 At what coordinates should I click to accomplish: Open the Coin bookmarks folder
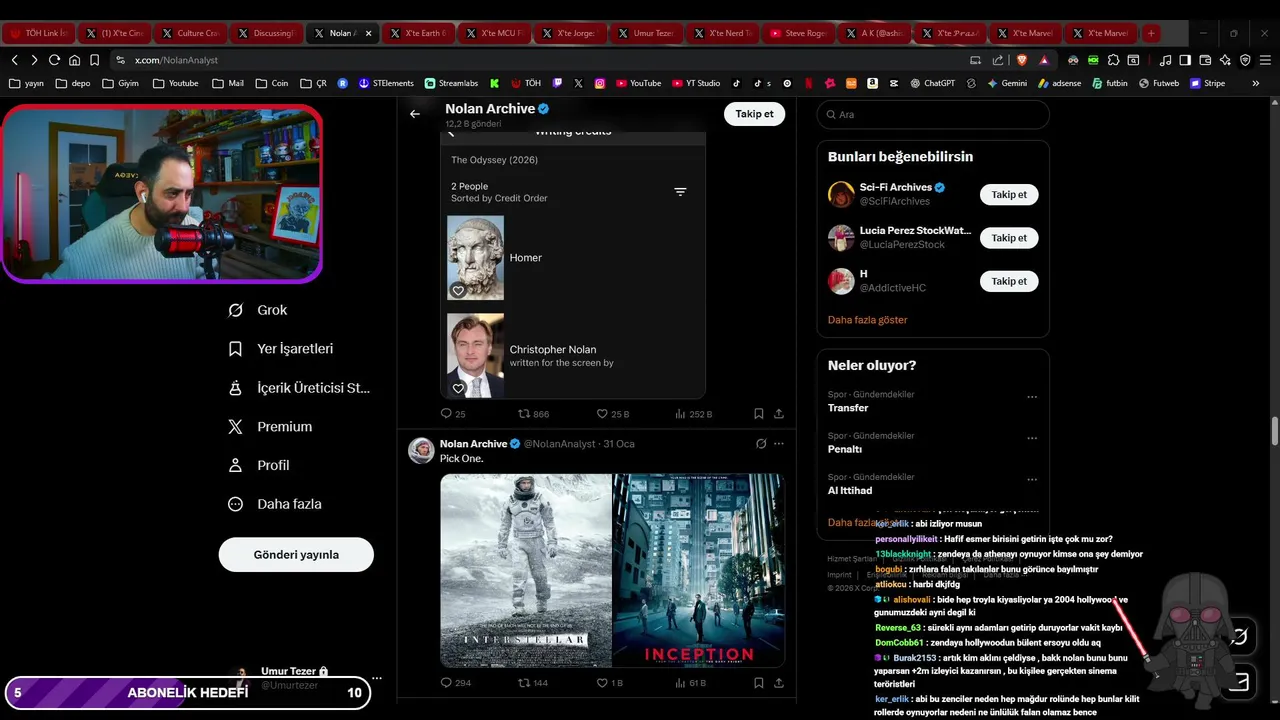click(x=272, y=83)
